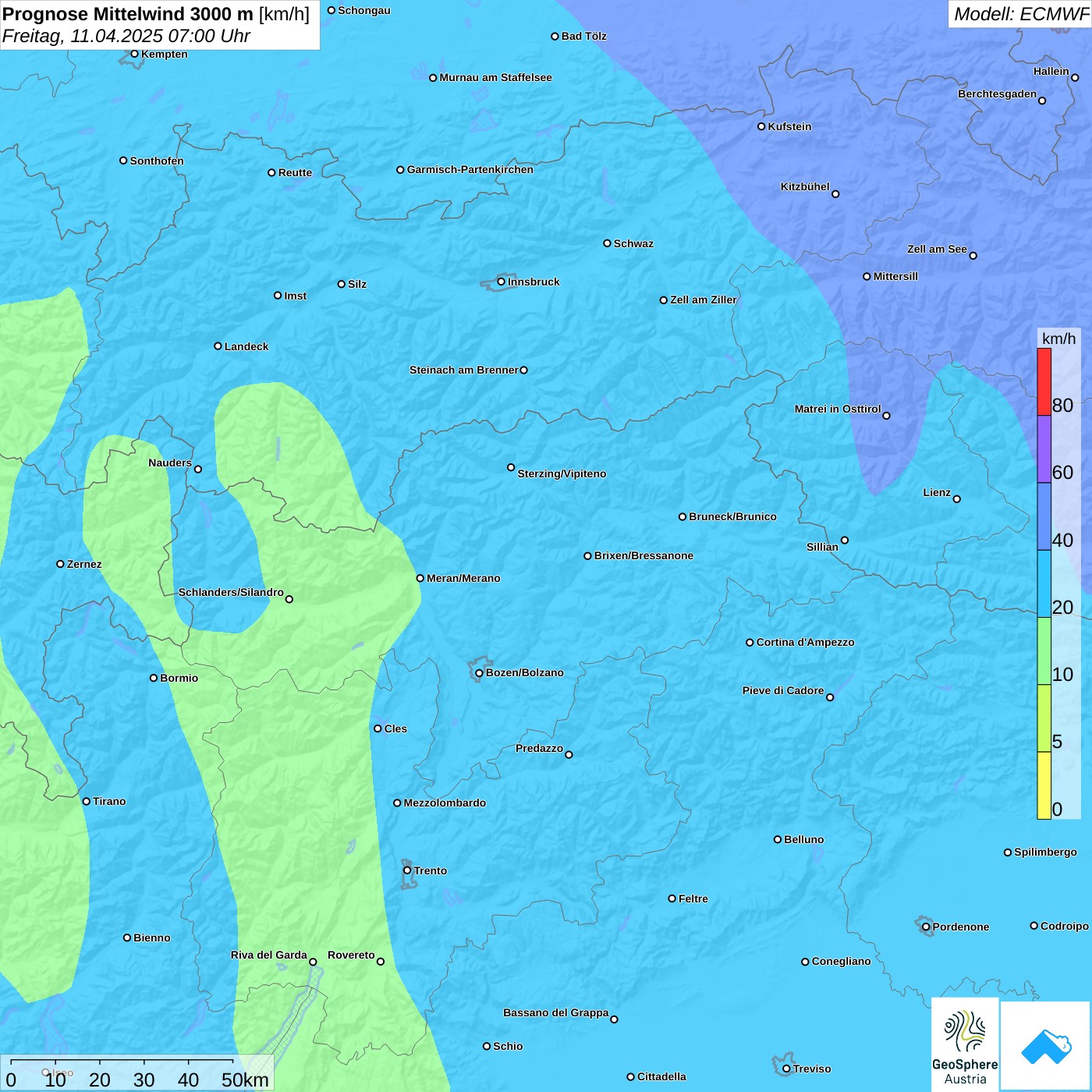Viewport: 1092px width, 1092px height.
Task: Click the blue cloud logo in the corner
Action: pos(1046,1046)
